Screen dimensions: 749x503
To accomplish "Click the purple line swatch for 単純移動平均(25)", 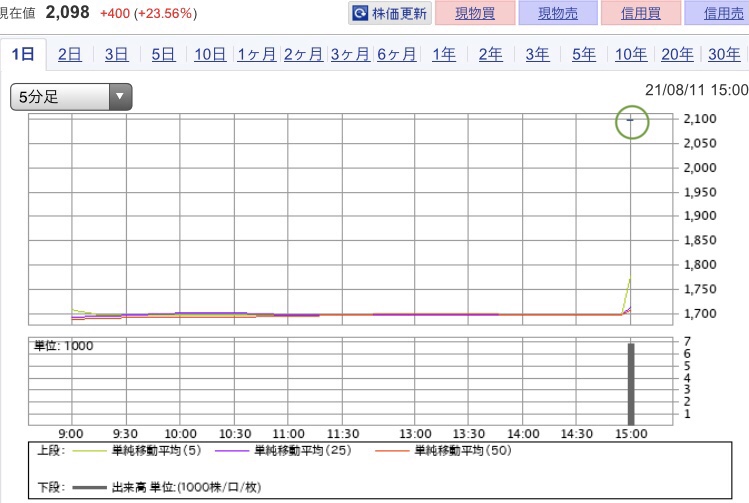I will pyautogui.click(x=232, y=450).
